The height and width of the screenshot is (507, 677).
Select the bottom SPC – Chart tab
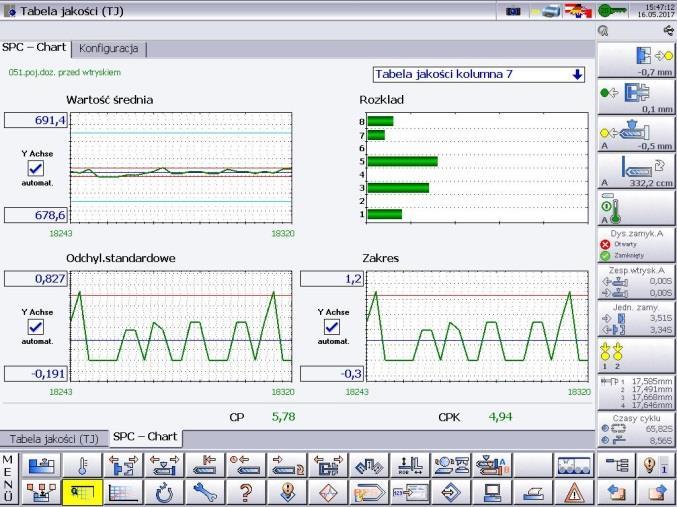point(145,437)
